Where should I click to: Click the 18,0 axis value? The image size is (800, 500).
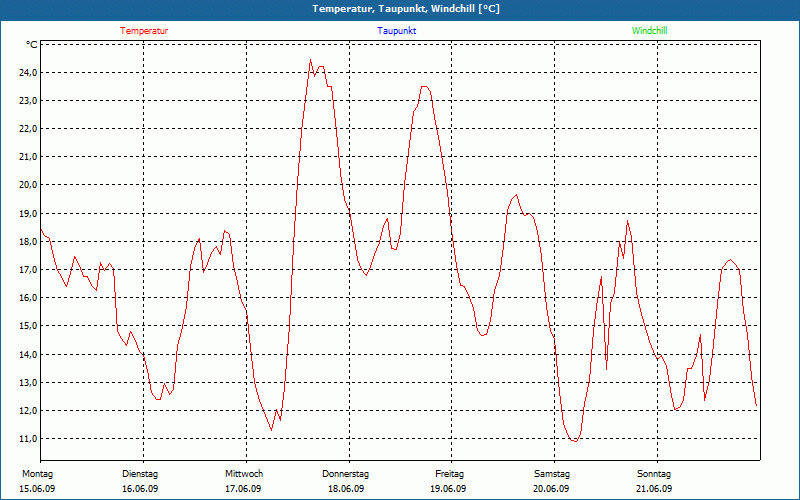[x=27, y=242]
